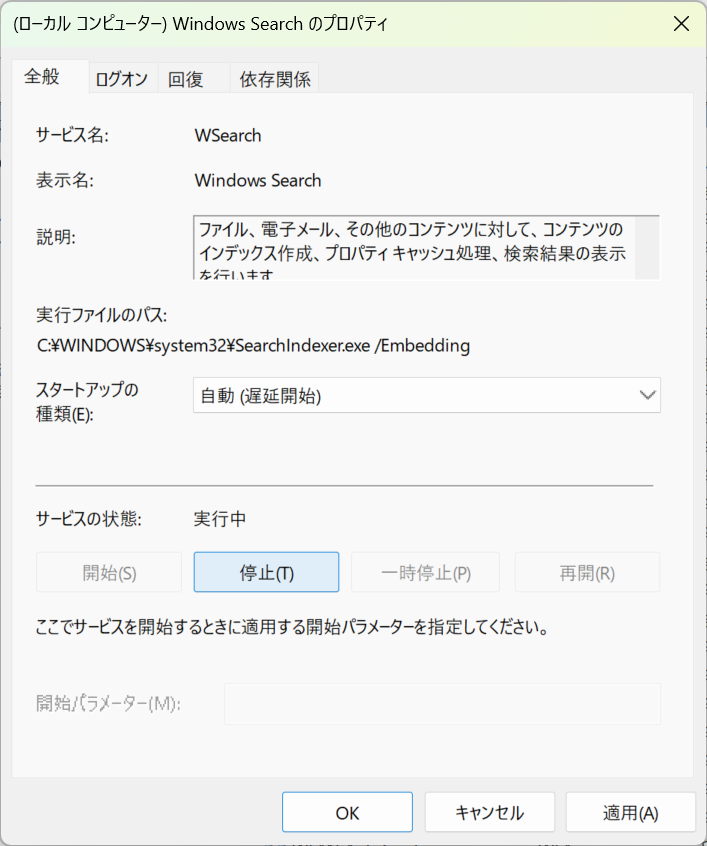The width and height of the screenshot is (707, 846).
Task: Click the 適用(A) button
Action: point(630,813)
